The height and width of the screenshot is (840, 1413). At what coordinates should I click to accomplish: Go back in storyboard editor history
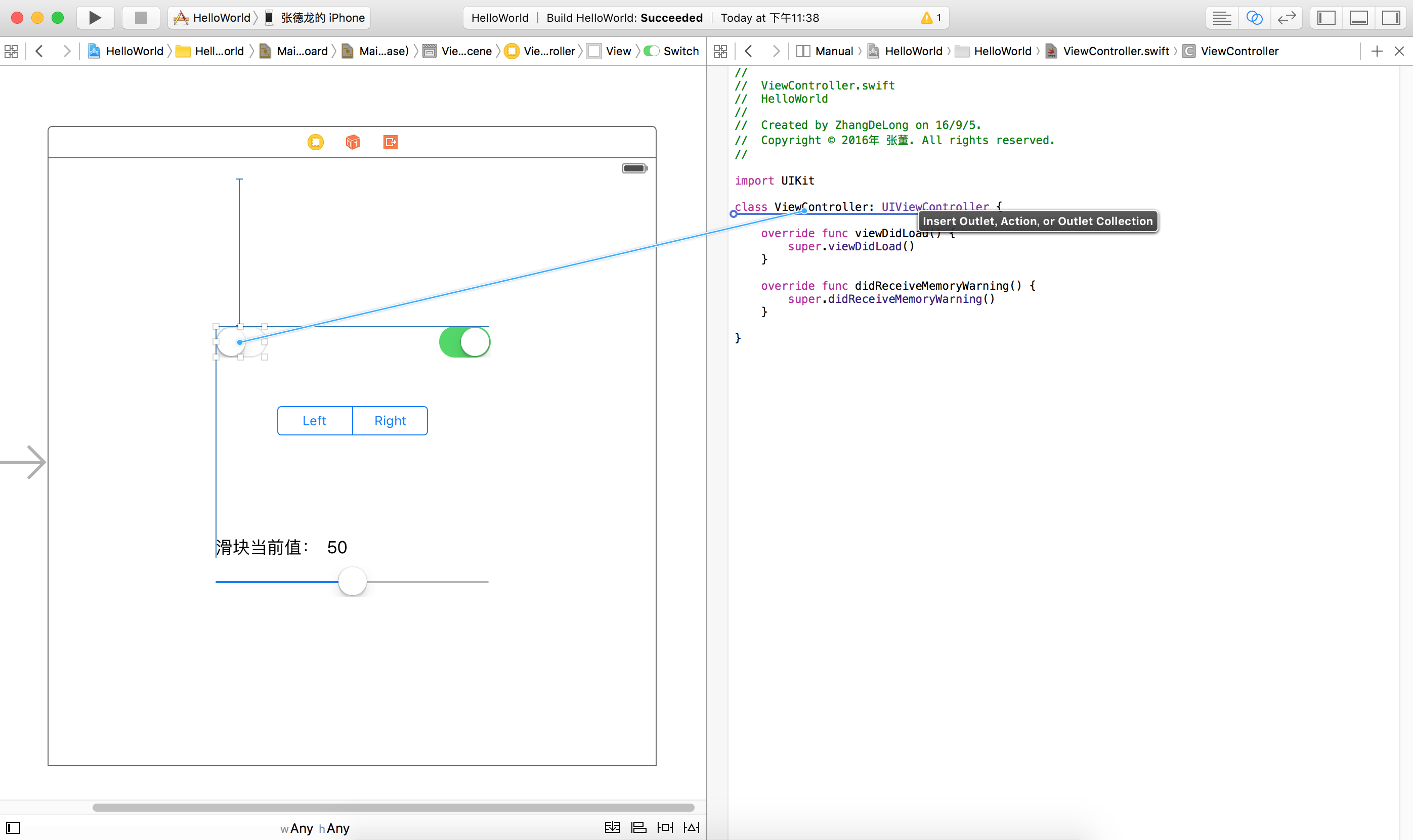[x=39, y=51]
